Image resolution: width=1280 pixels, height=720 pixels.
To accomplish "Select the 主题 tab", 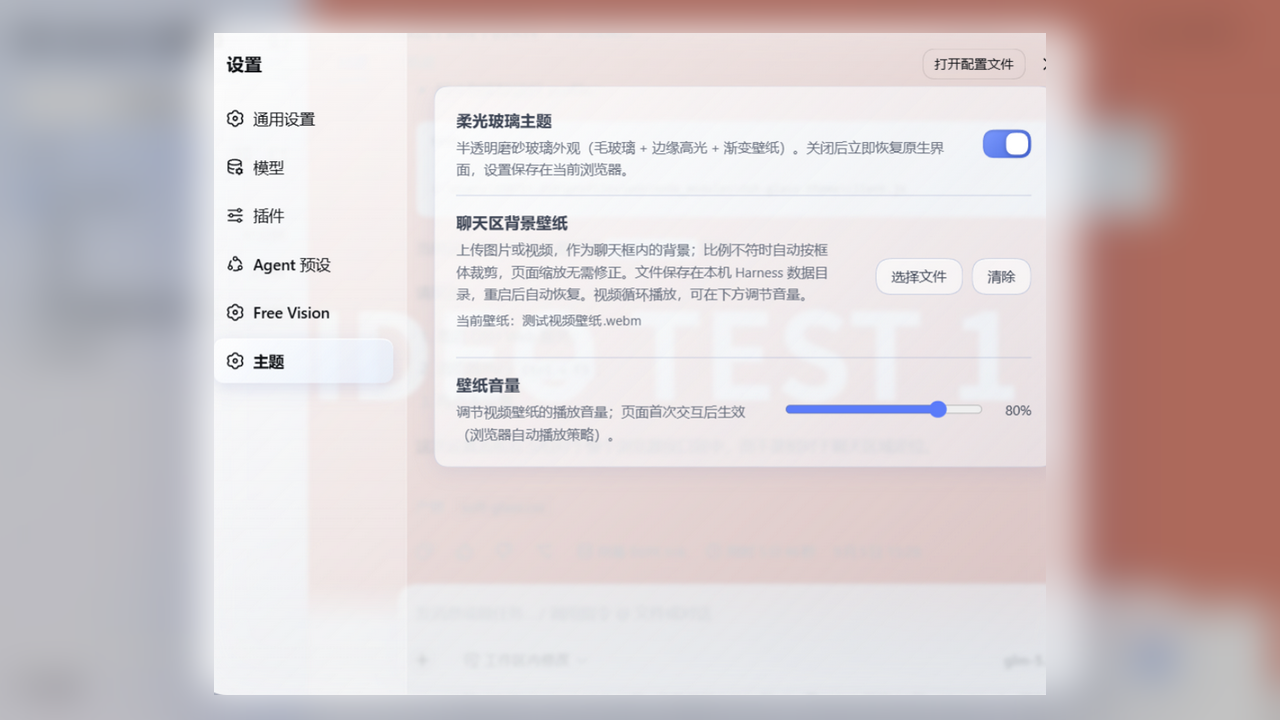I will (x=304, y=361).
